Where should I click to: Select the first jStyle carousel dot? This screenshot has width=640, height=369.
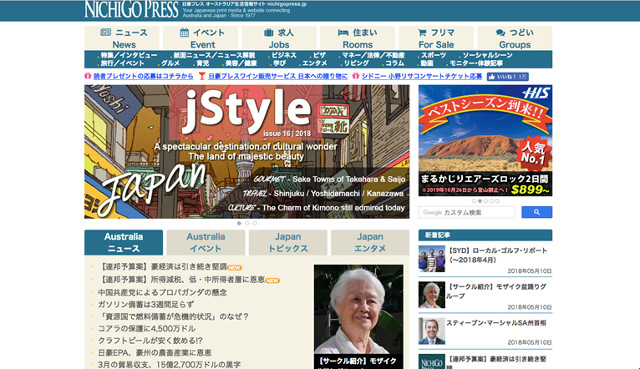pos(239,223)
